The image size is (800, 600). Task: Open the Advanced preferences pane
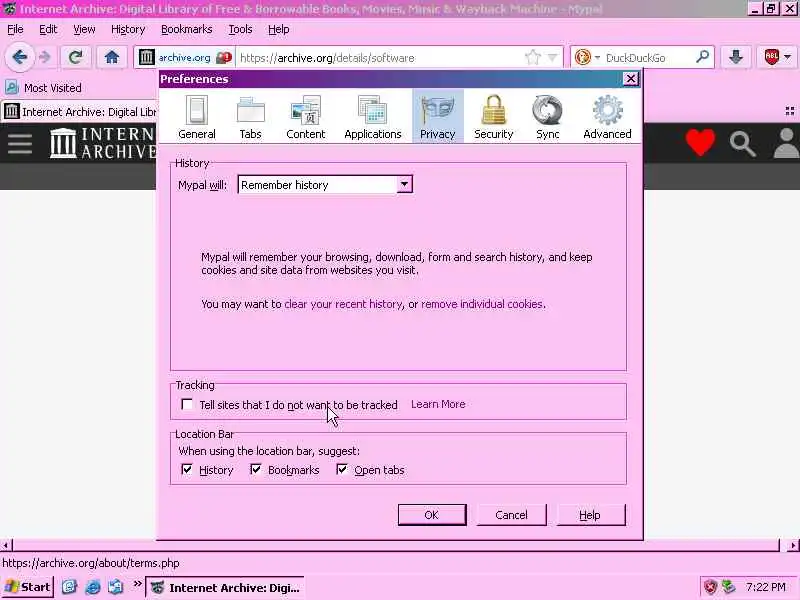pos(607,117)
